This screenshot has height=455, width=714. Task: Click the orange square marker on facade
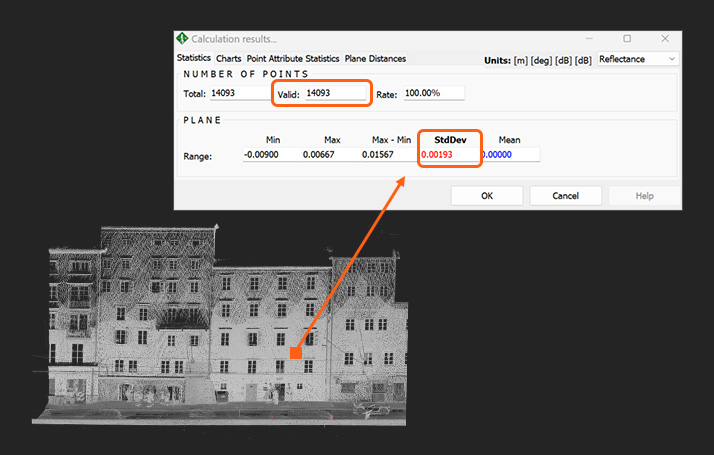click(296, 353)
